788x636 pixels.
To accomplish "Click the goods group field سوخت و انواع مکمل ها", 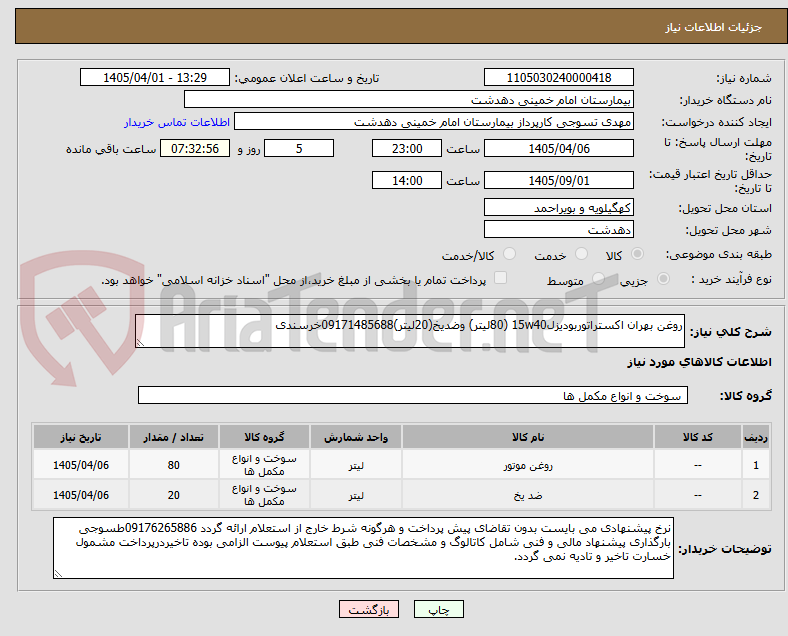I will pos(413,395).
